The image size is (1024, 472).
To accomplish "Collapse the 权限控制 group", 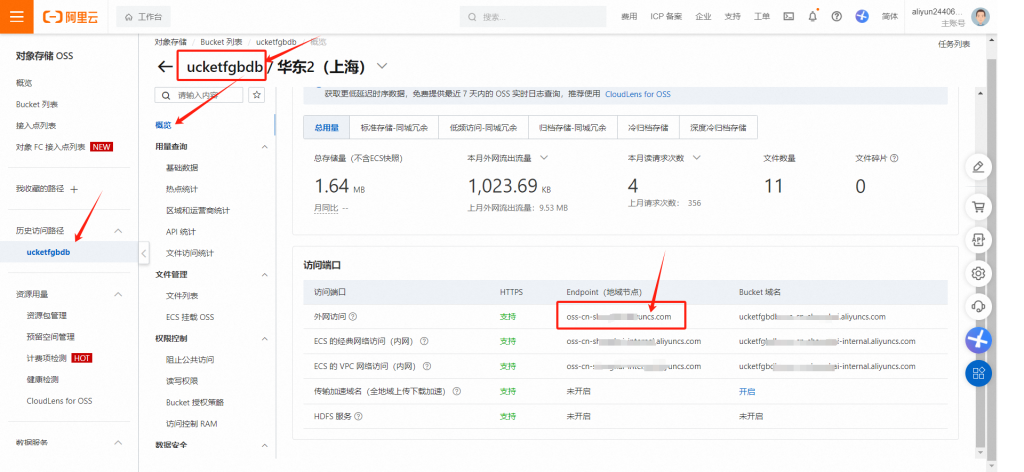I will point(264,339).
